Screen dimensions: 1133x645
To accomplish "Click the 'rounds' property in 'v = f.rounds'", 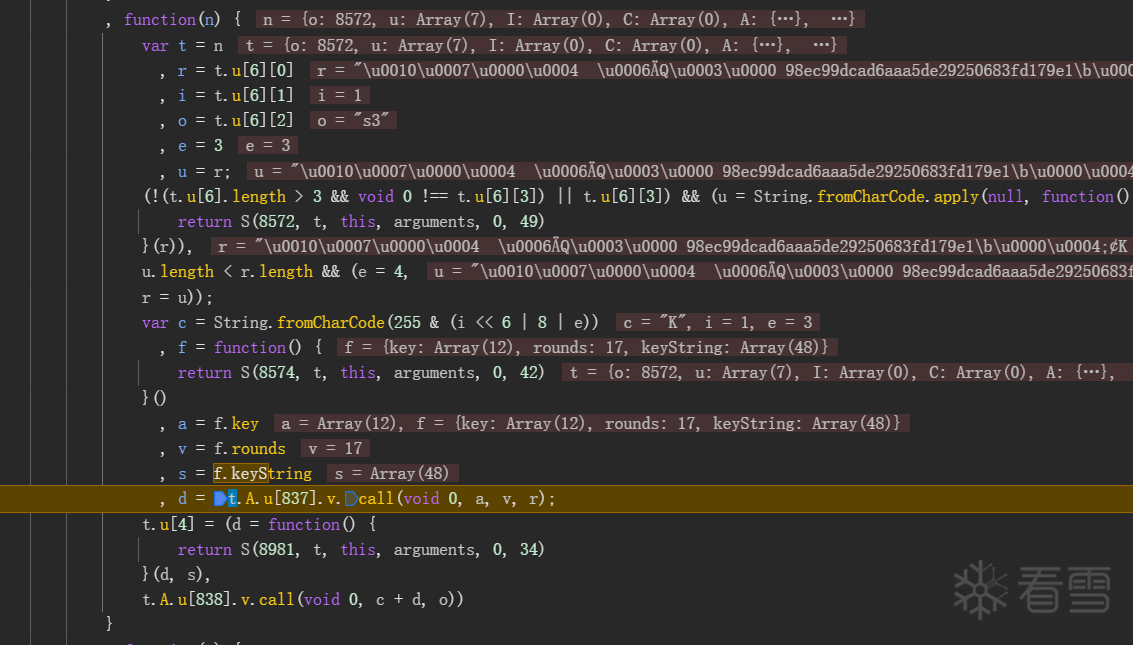I will click(258, 449).
